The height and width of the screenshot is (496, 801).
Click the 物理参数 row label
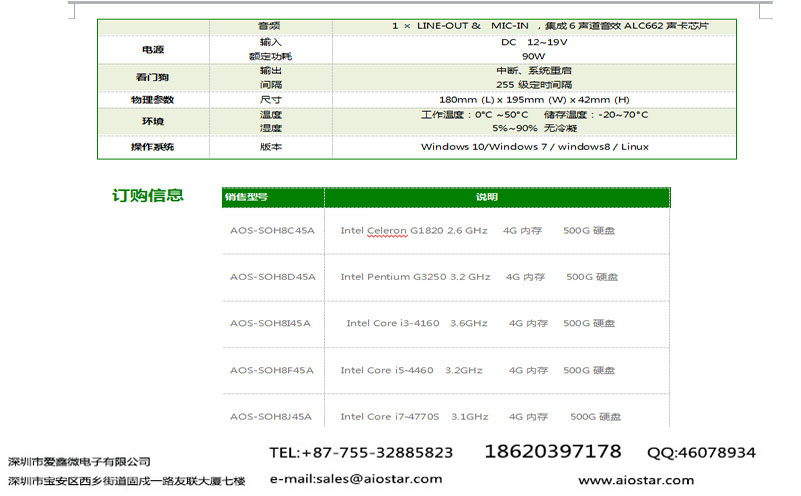[x=152, y=100]
